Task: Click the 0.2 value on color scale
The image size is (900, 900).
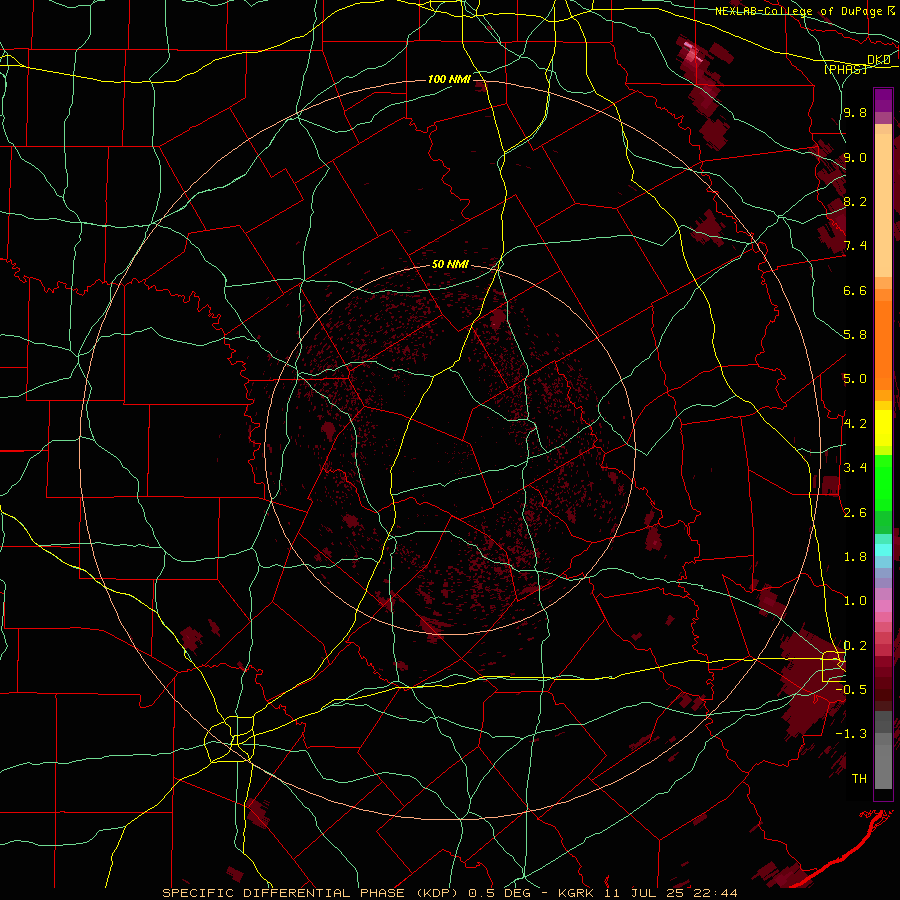Action: tap(855, 645)
